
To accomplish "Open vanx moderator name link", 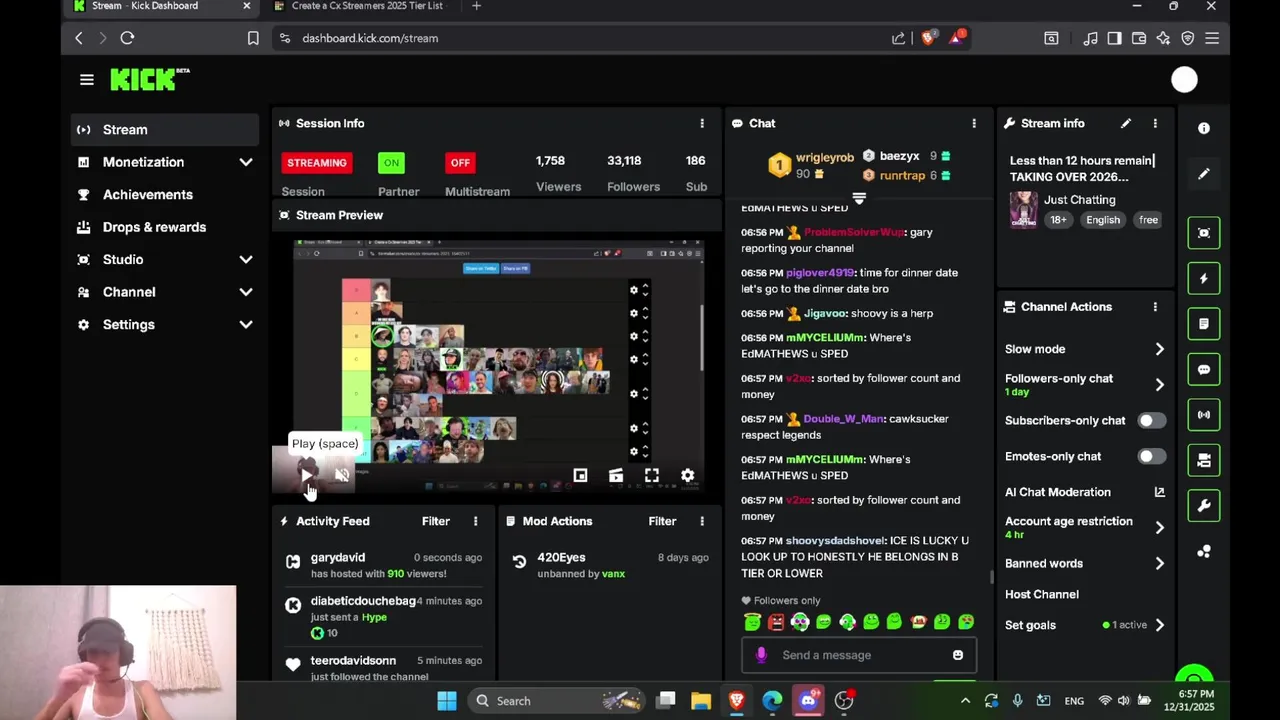I will tap(613, 574).
